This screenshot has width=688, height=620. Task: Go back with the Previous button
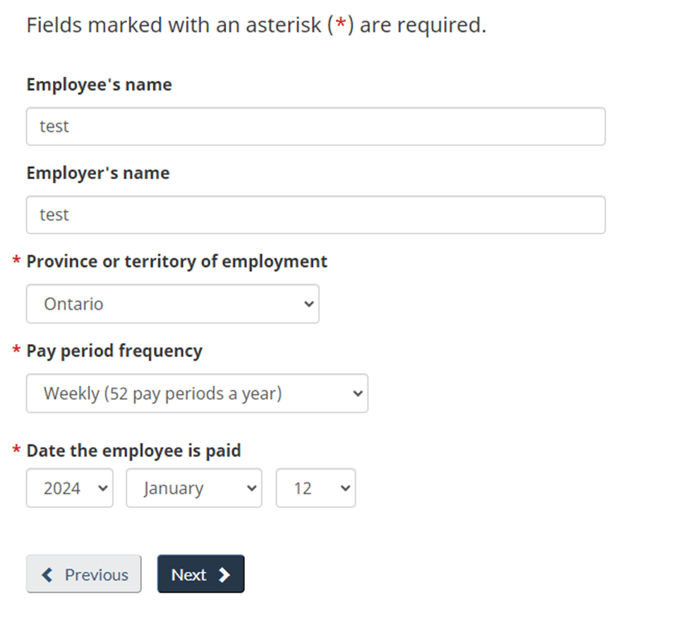click(x=84, y=575)
